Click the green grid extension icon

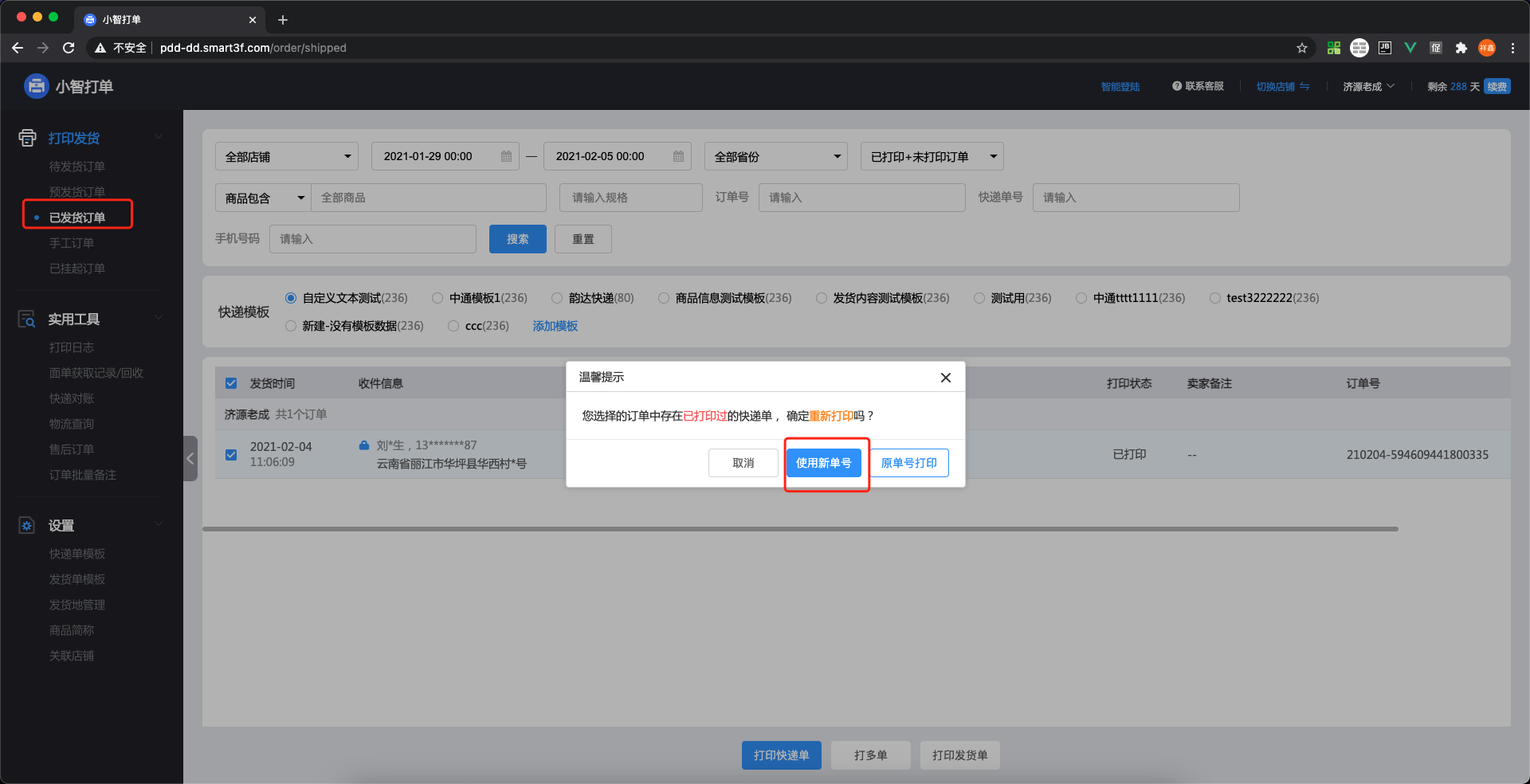1334,48
